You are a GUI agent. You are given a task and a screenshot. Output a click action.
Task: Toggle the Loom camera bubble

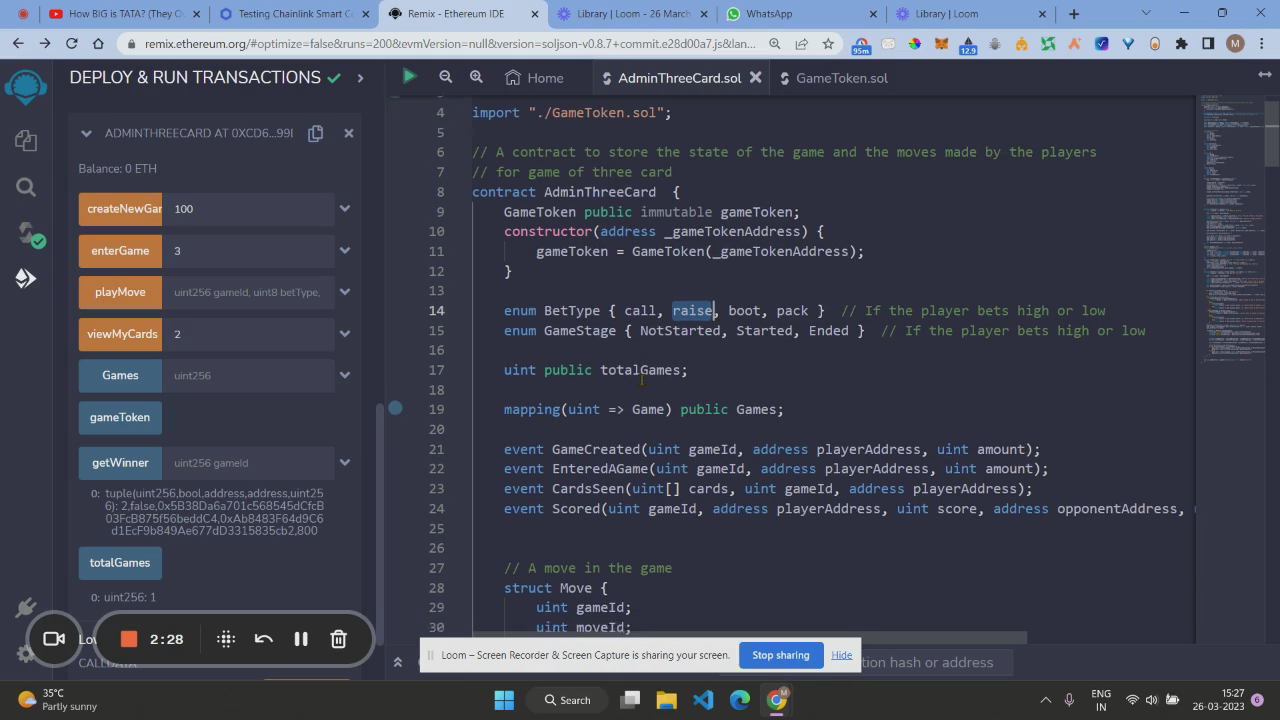tap(54, 639)
